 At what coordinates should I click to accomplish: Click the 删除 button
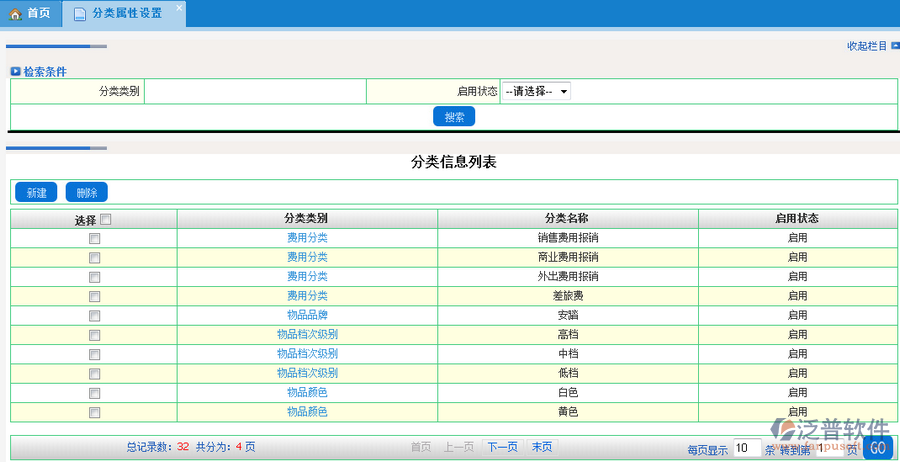tap(87, 193)
